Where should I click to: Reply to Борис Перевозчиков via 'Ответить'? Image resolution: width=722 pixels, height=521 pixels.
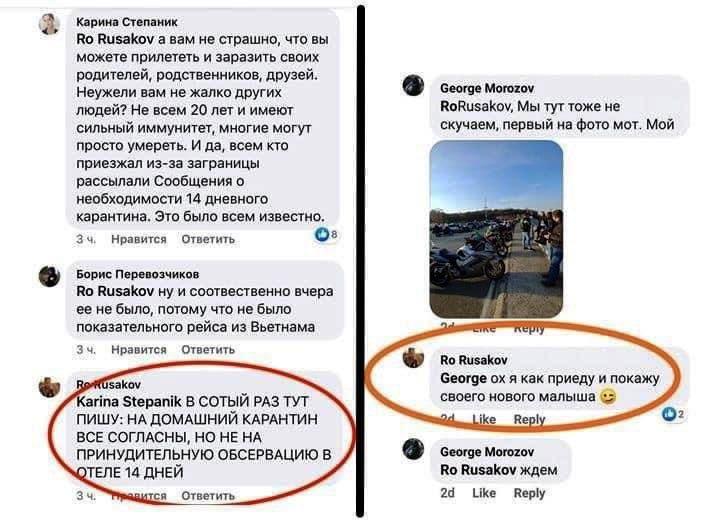[x=208, y=350]
